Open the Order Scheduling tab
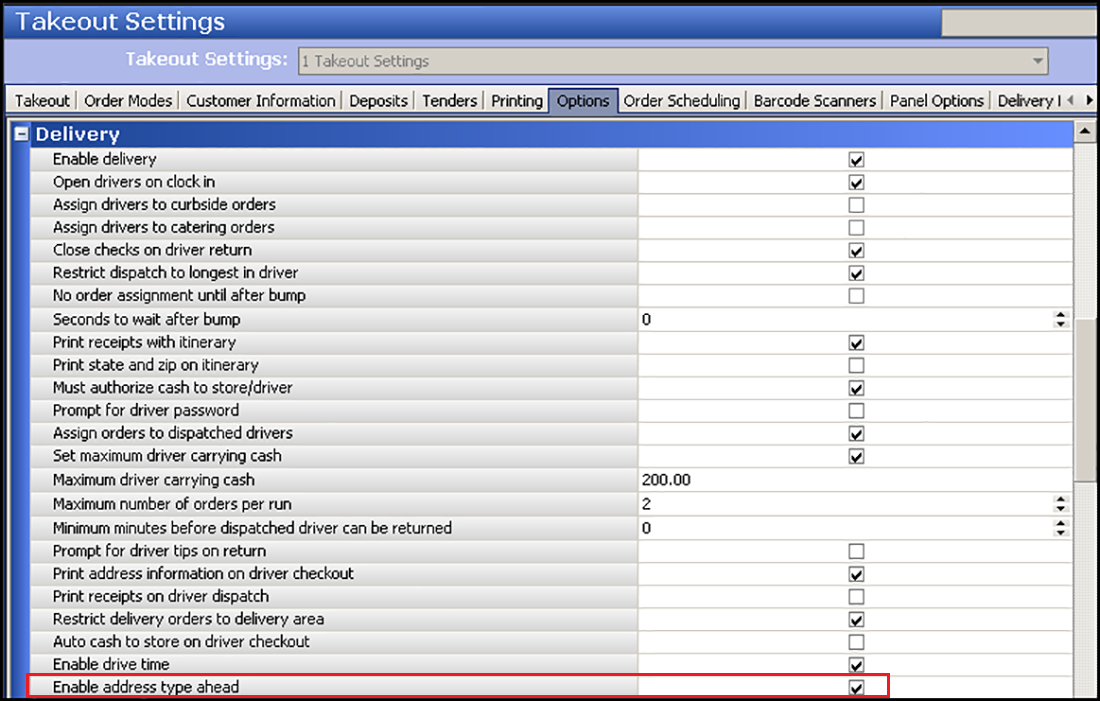1100x701 pixels. point(682,100)
